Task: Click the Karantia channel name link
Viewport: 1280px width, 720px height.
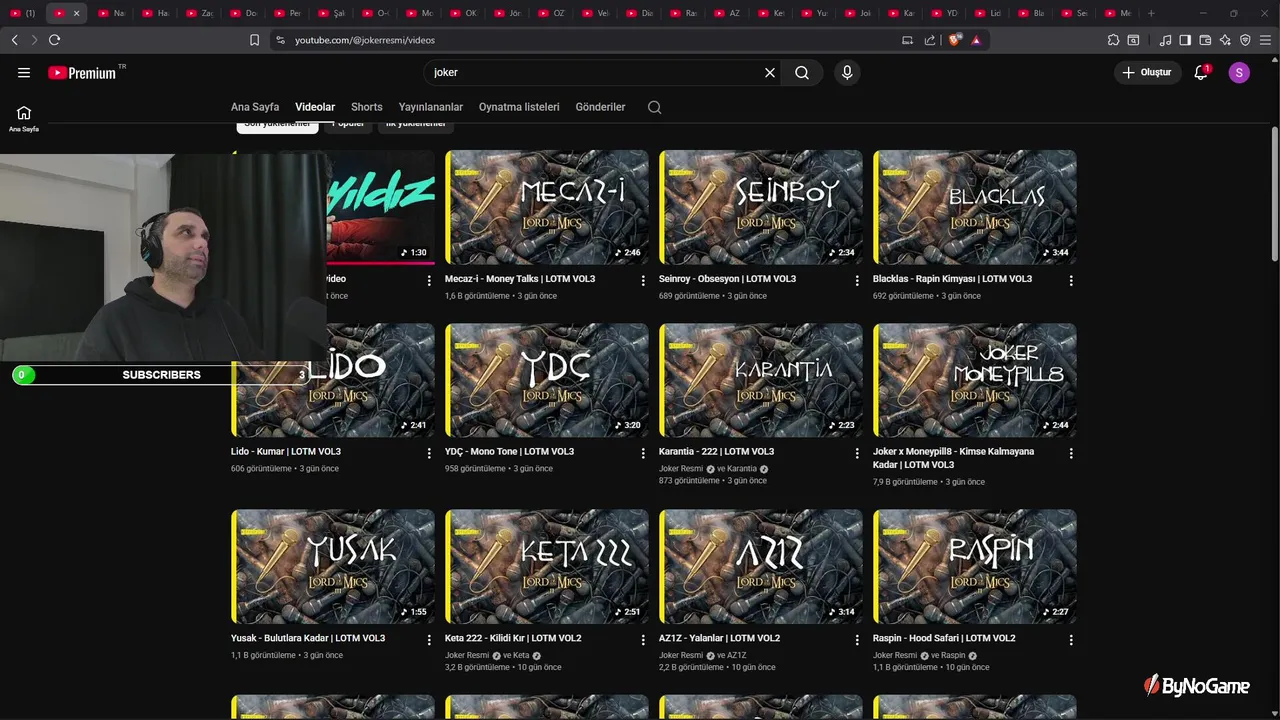Action: (742, 469)
